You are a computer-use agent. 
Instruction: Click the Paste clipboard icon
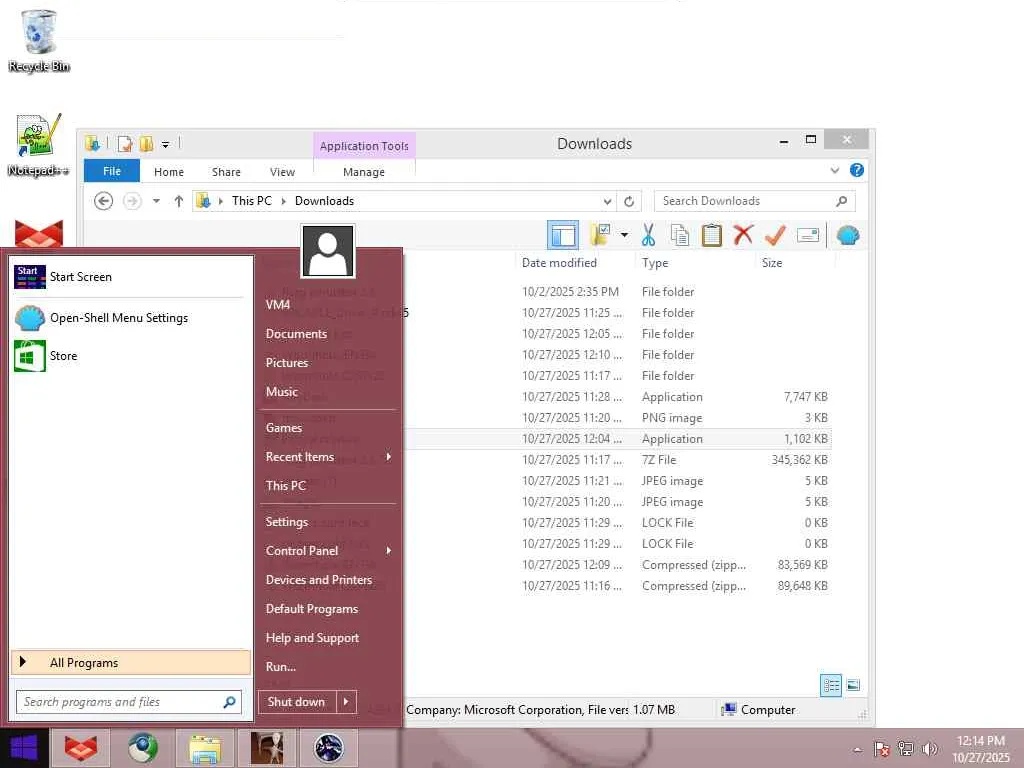[711, 235]
